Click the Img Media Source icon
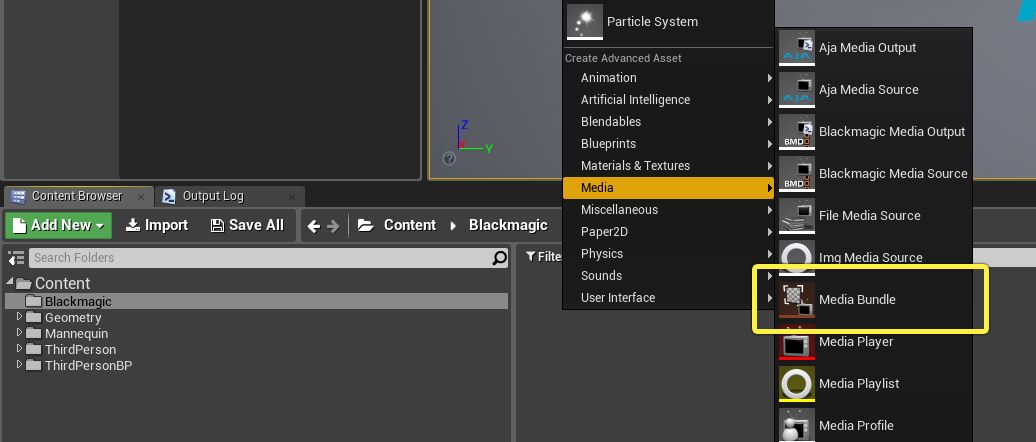1036x442 pixels. coord(797,258)
